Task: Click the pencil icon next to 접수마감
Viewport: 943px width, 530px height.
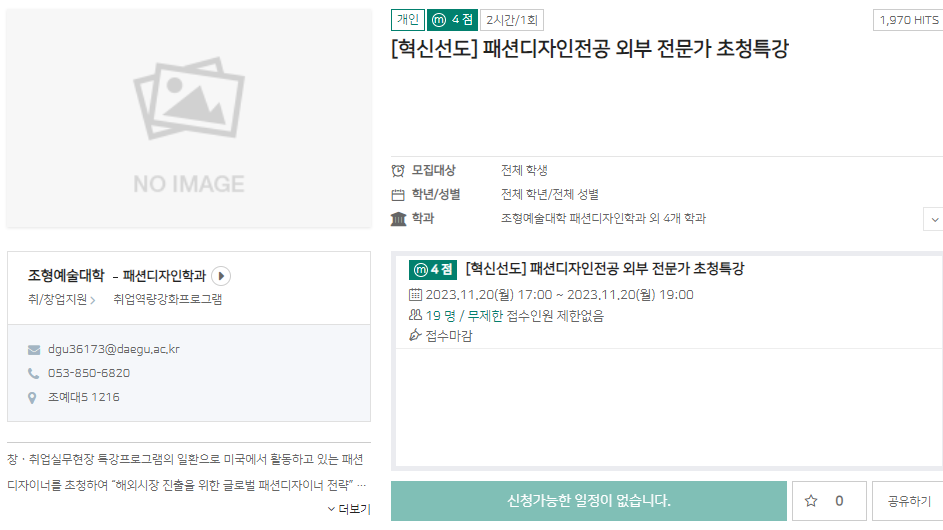Action: (416, 336)
